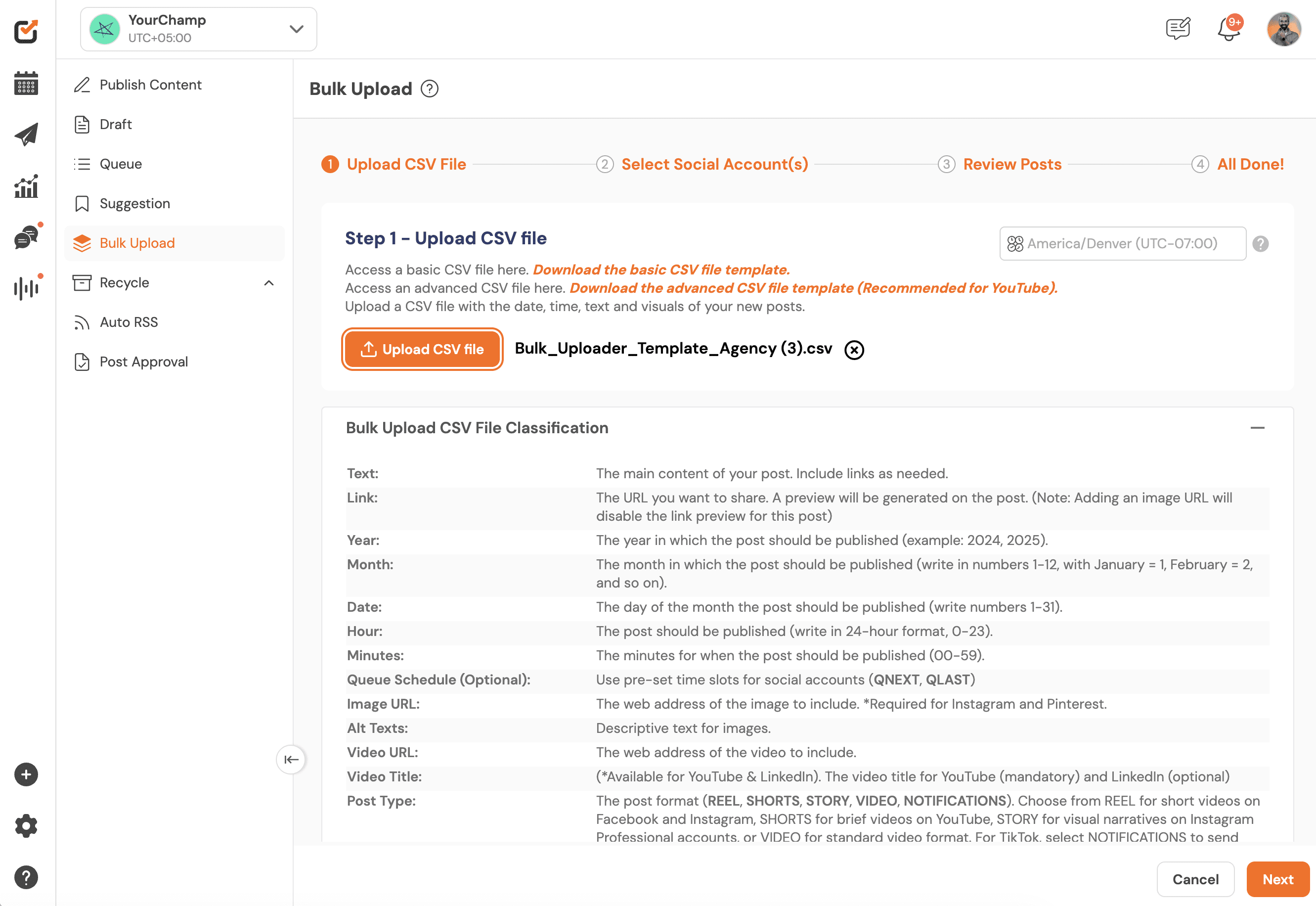1316x906 pixels.
Task: Click the notification bell with 9+ badge
Action: (1228, 30)
